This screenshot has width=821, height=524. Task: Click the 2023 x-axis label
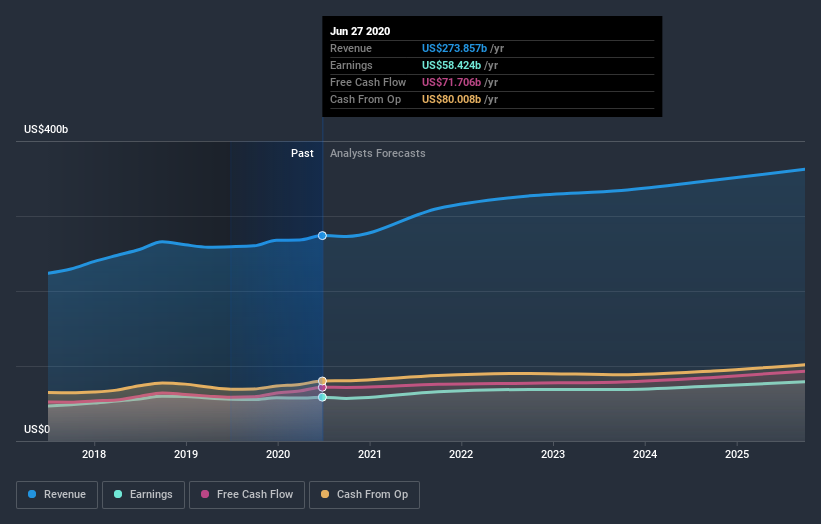(x=553, y=454)
